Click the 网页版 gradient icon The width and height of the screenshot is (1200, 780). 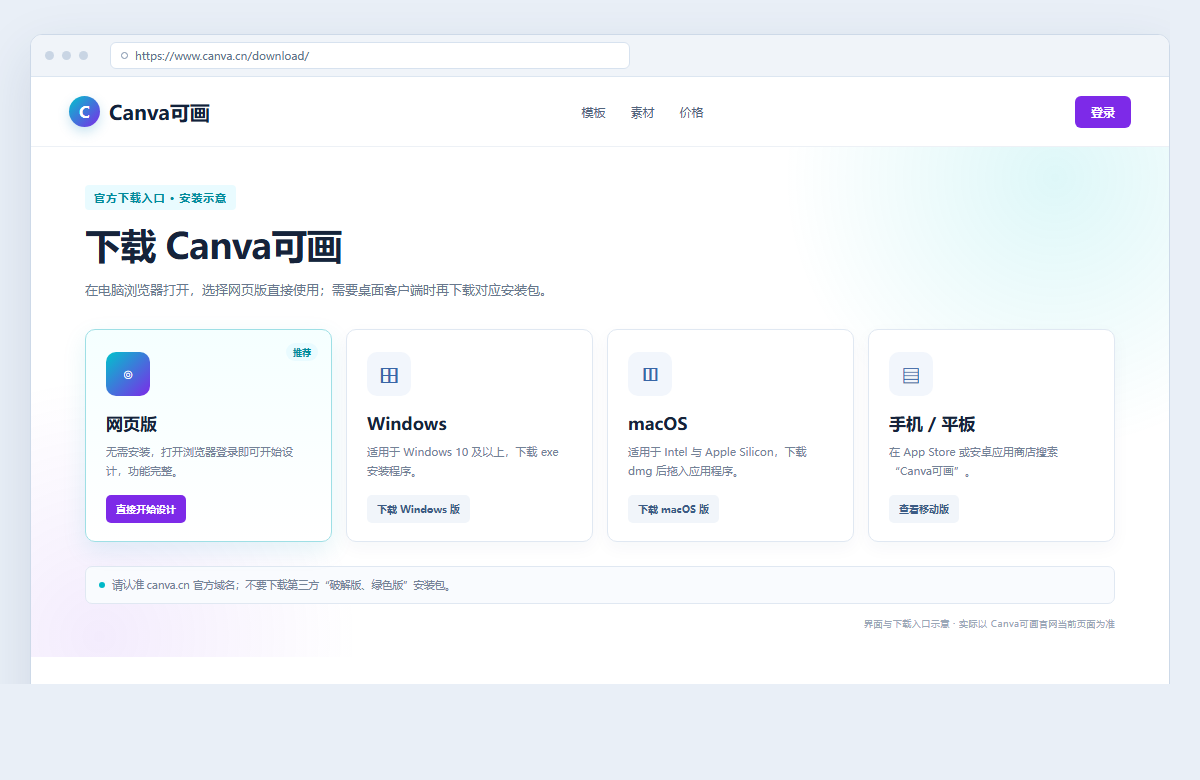[x=128, y=374]
